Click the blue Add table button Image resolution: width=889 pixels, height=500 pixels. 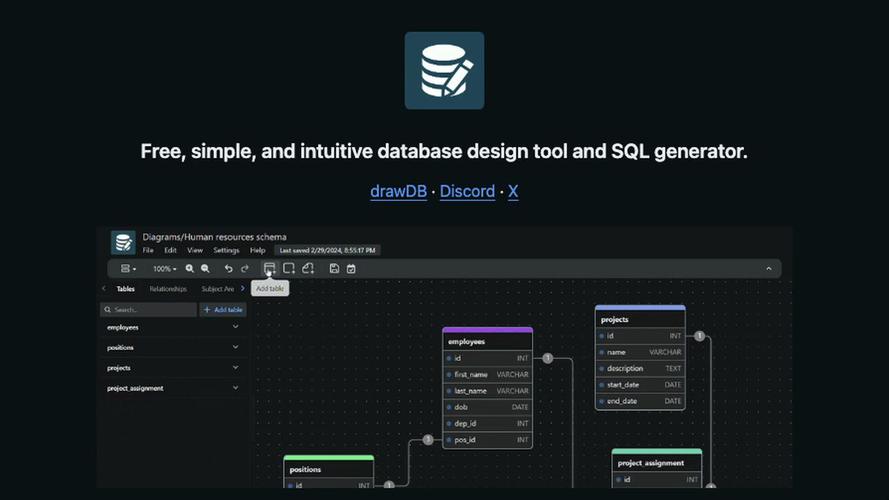222,310
